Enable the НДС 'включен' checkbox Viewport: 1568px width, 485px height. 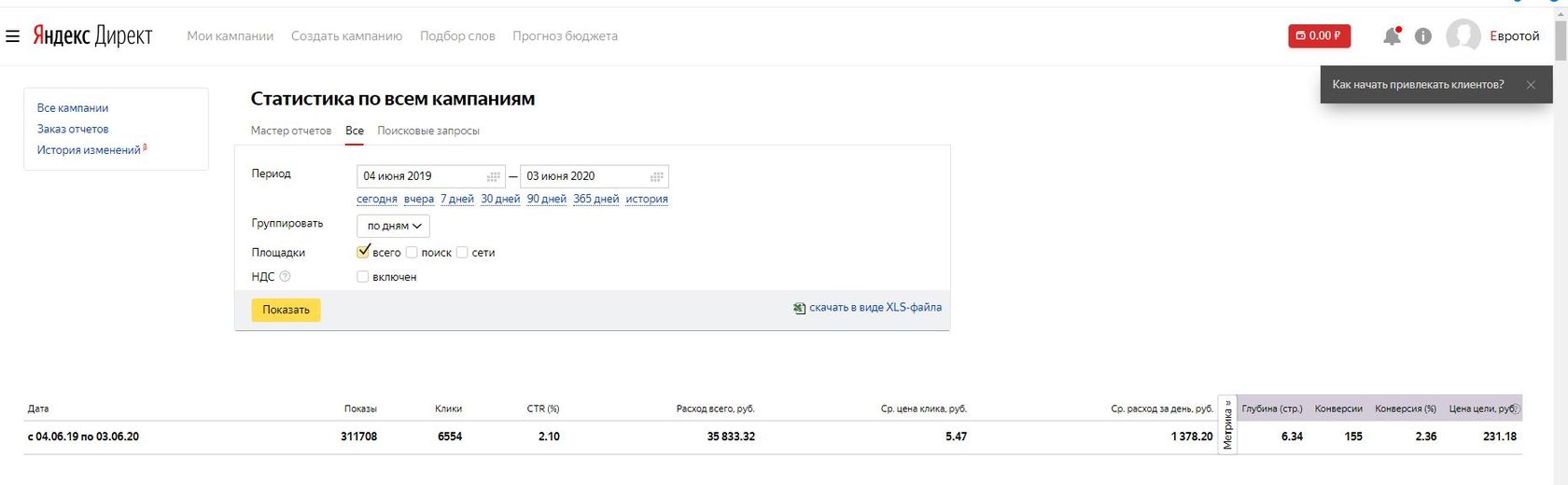pyautogui.click(x=363, y=277)
